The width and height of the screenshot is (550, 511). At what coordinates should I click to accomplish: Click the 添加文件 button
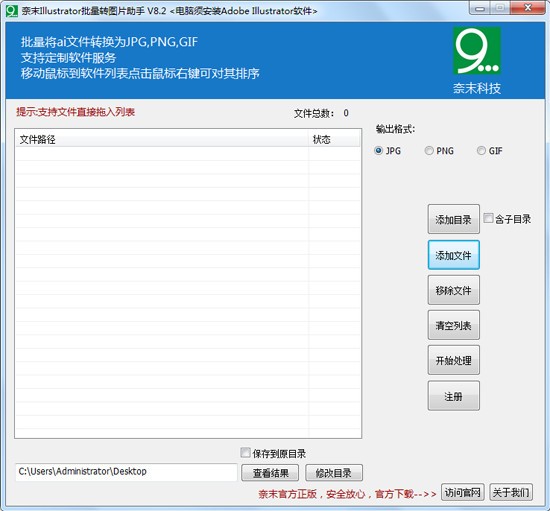[454, 255]
